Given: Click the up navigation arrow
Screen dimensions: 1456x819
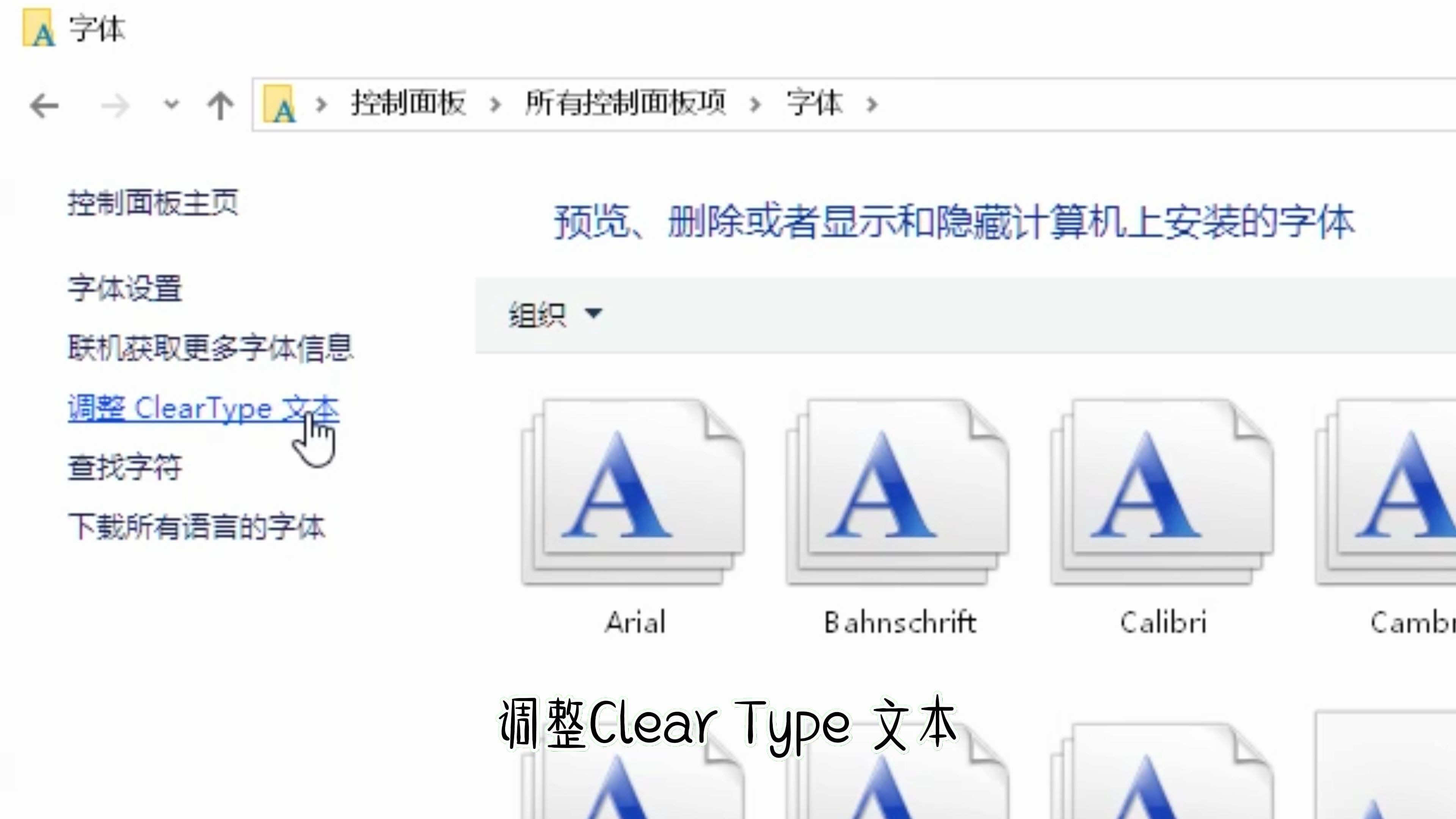Looking at the screenshot, I should tap(220, 105).
